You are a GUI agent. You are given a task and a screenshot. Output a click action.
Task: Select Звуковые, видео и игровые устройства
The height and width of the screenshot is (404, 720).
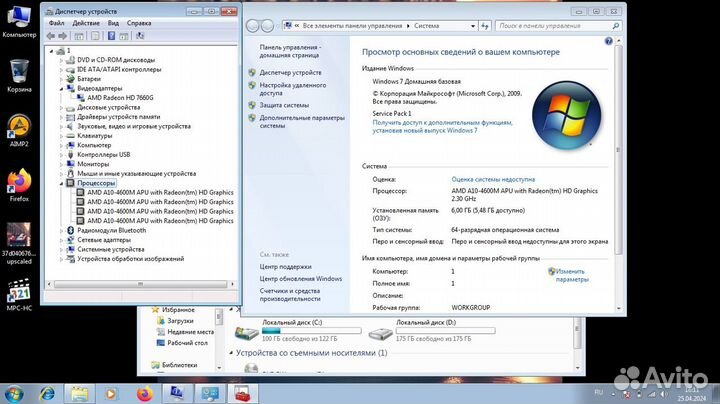134,126
